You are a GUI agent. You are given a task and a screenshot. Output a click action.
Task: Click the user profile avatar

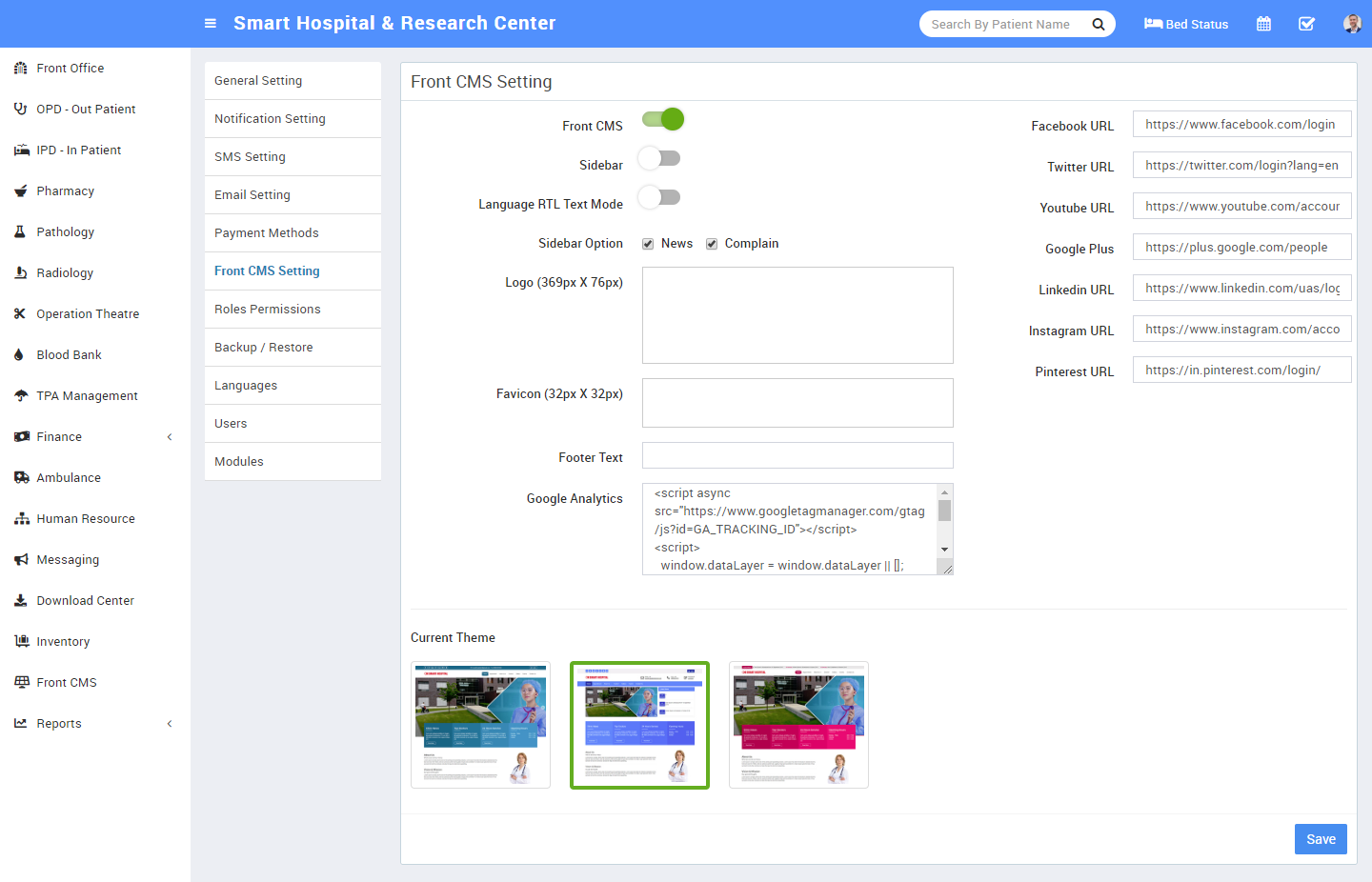1352,24
